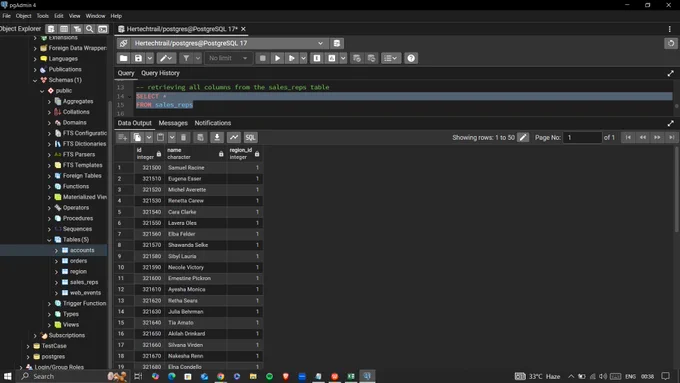Expand the sales_reps table node
Viewport: 680px width, 383px height.
[x=56, y=282]
